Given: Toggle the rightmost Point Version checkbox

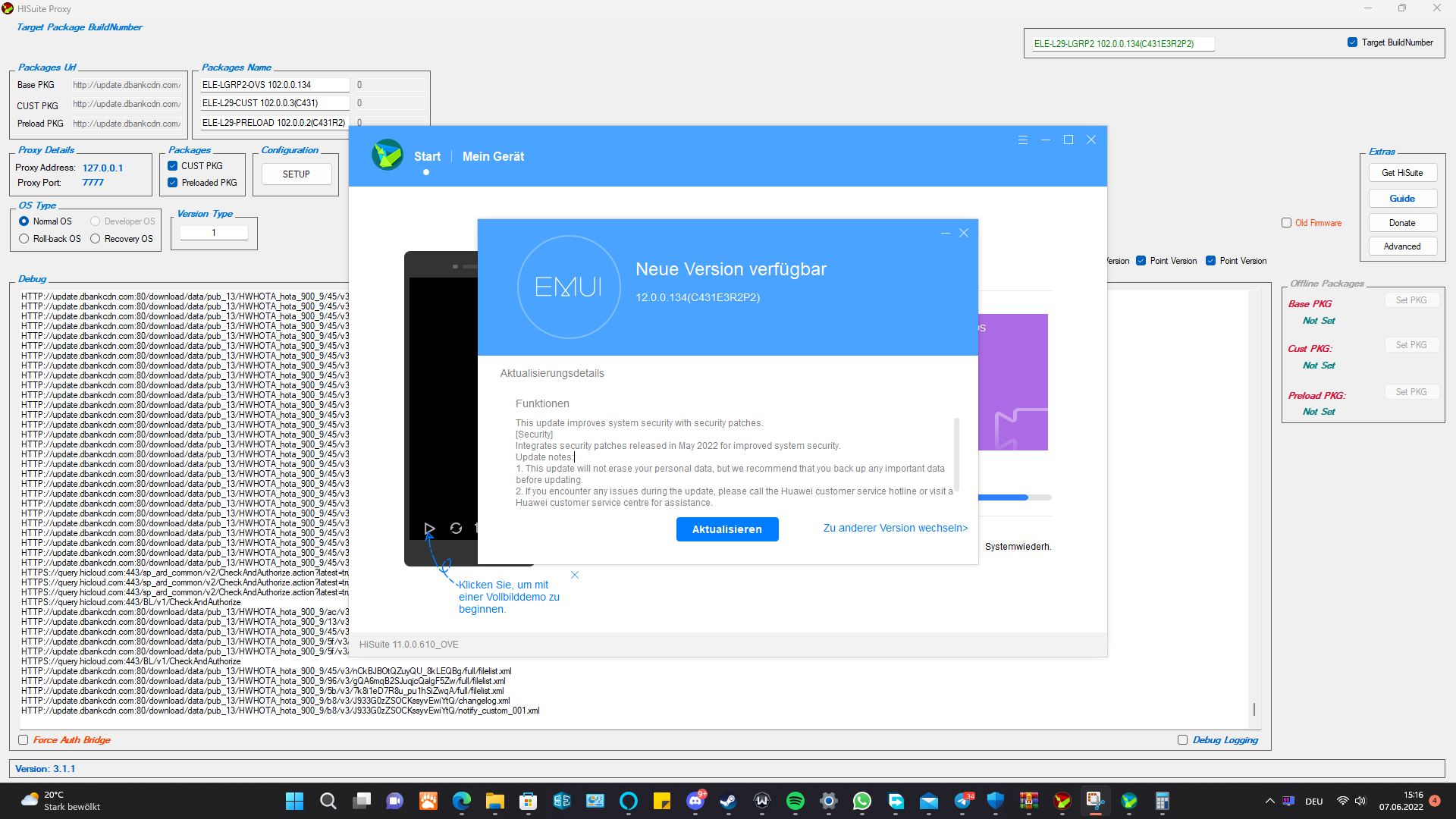Looking at the screenshot, I should 1211,261.
